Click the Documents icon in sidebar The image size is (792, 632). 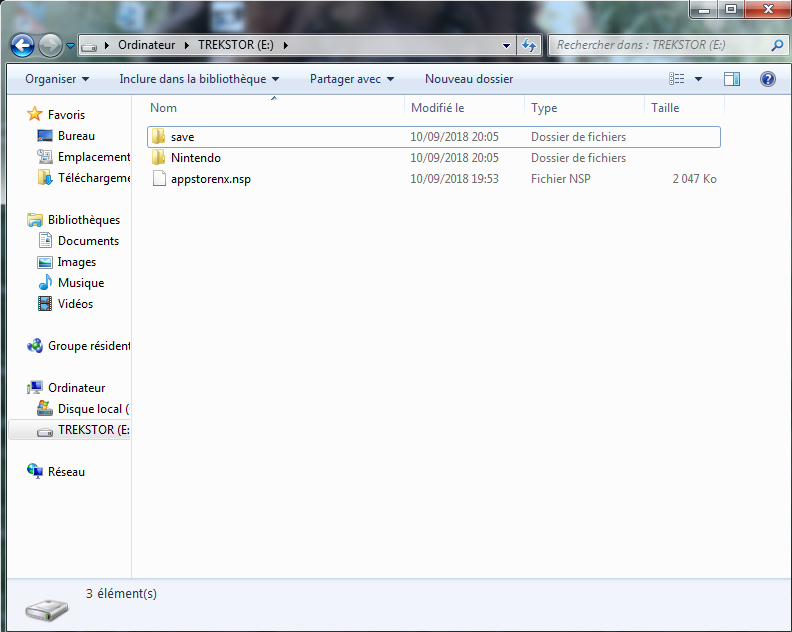45,240
